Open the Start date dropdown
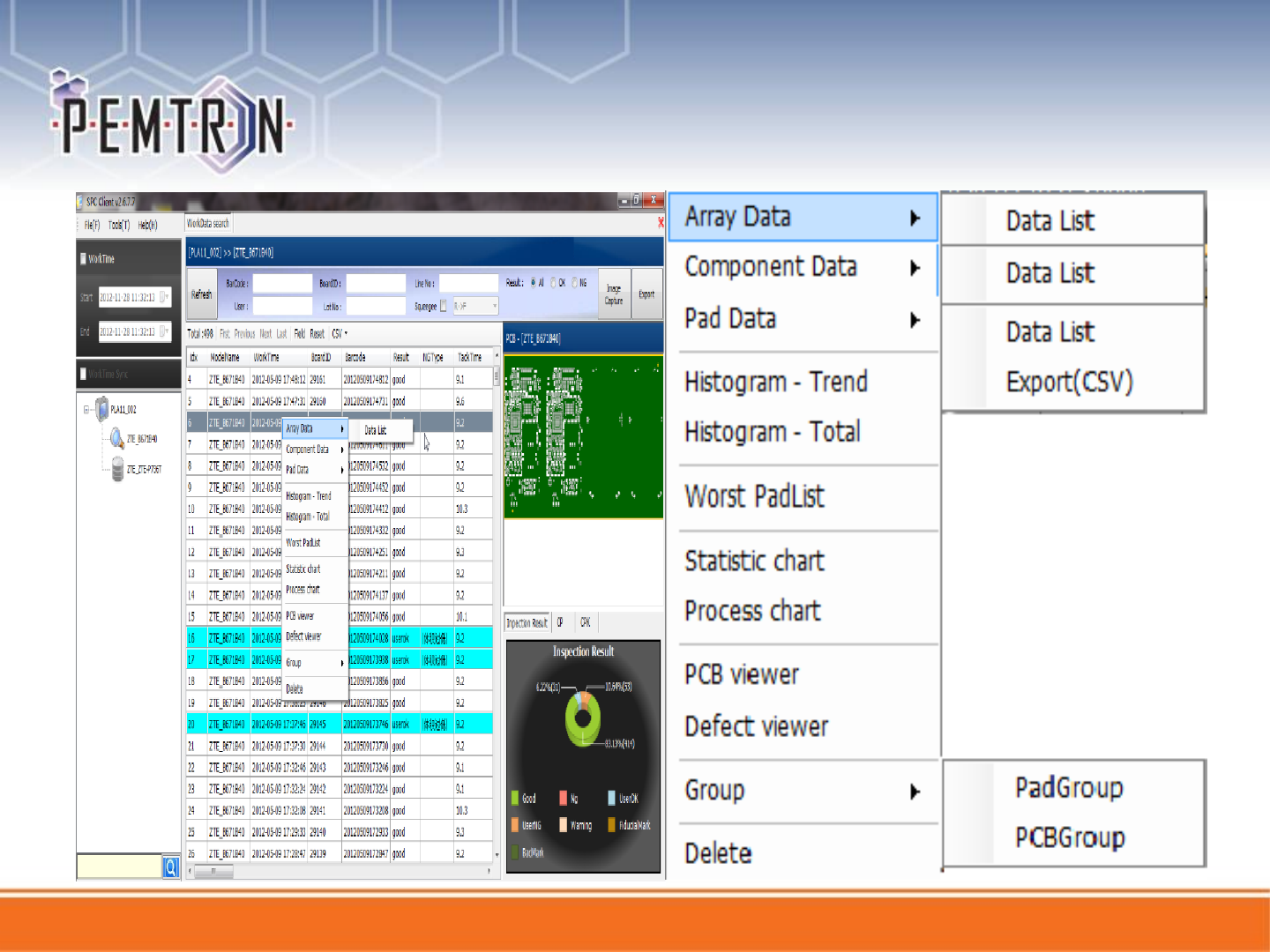This screenshot has height=952, width=1270. tap(164, 297)
